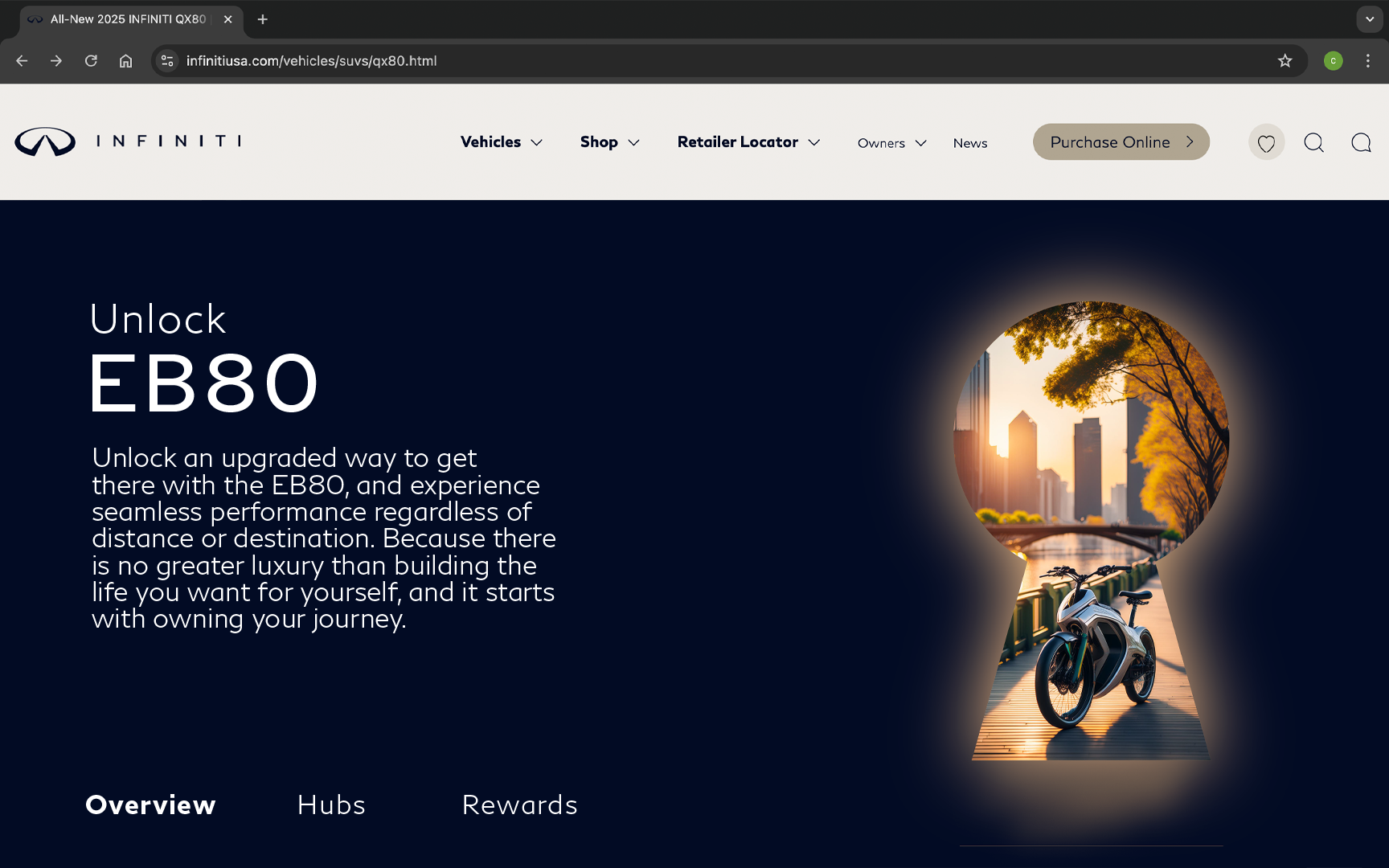Reload the page
1389x868 pixels.
91,61
